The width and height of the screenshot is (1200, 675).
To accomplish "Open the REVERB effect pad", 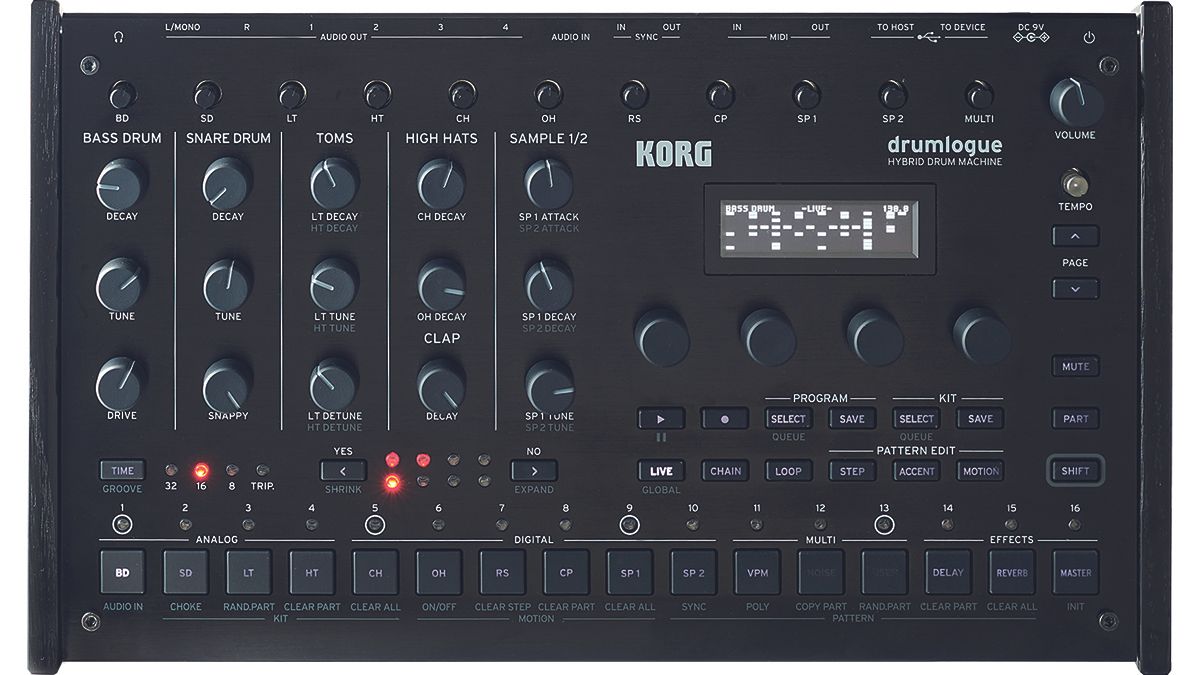I will [x=1011, y=573].
